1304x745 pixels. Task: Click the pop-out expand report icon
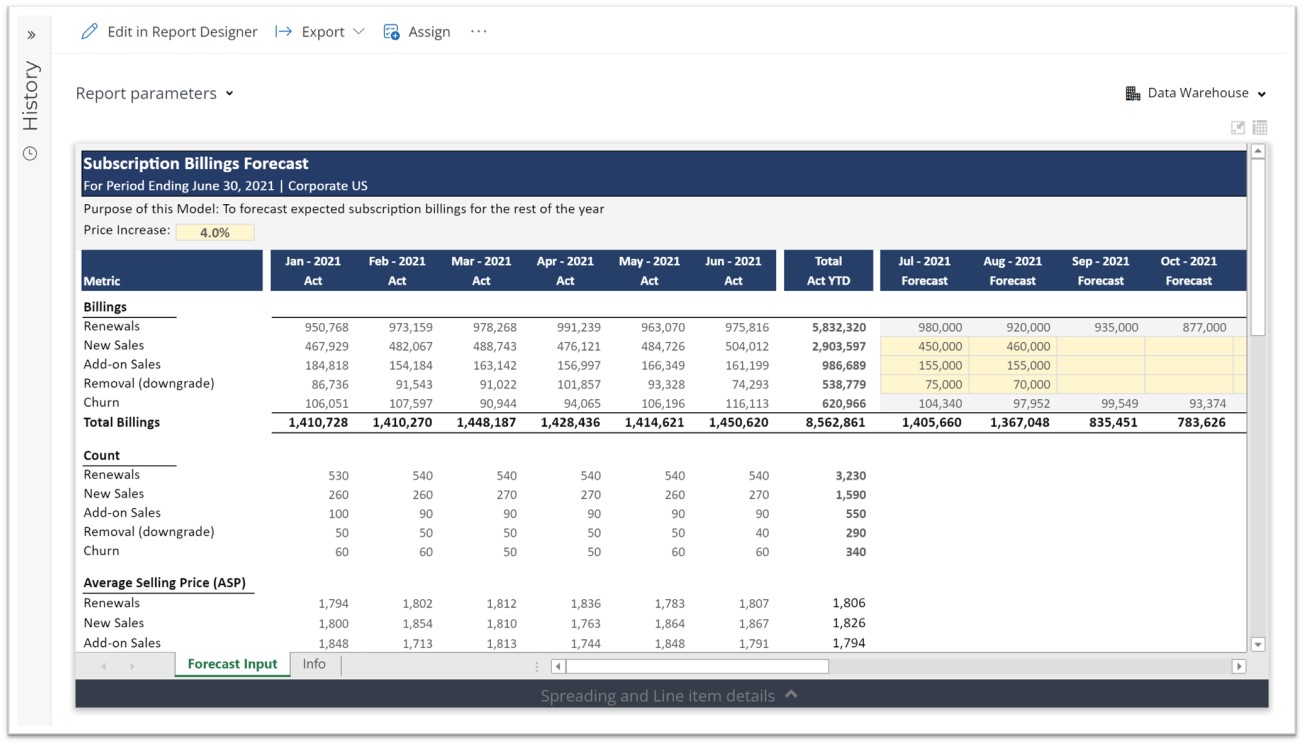point(1238,127)
